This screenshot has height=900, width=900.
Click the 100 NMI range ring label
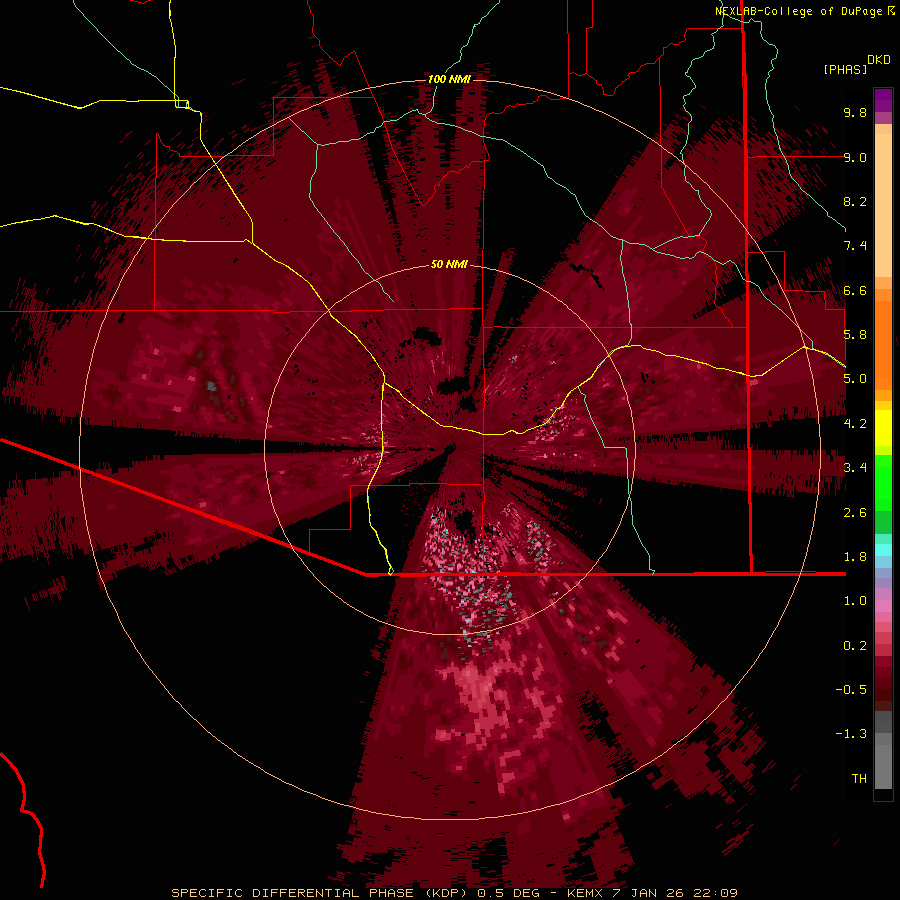tap(449, 79)
